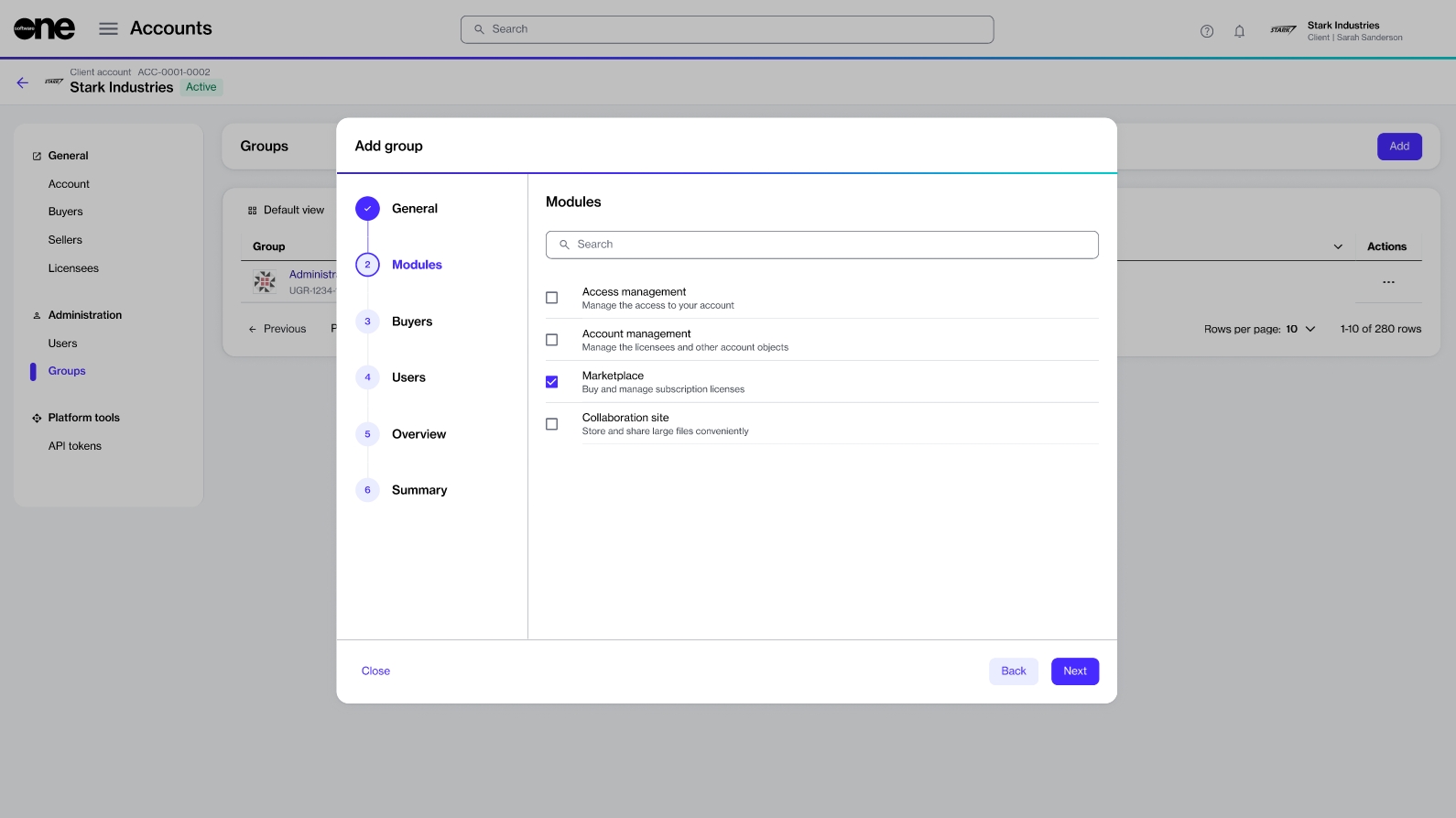1456x818 pixels.
Task: Click the Administrator group avatar icon
Action: tap(265, 282)
